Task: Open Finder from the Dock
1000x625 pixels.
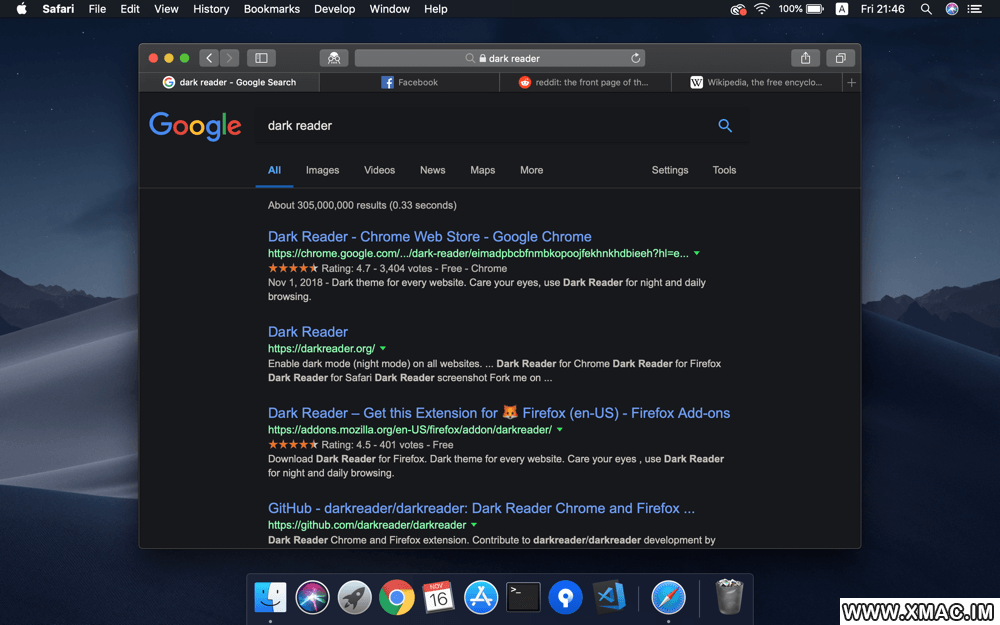Action: pos(270,598)
